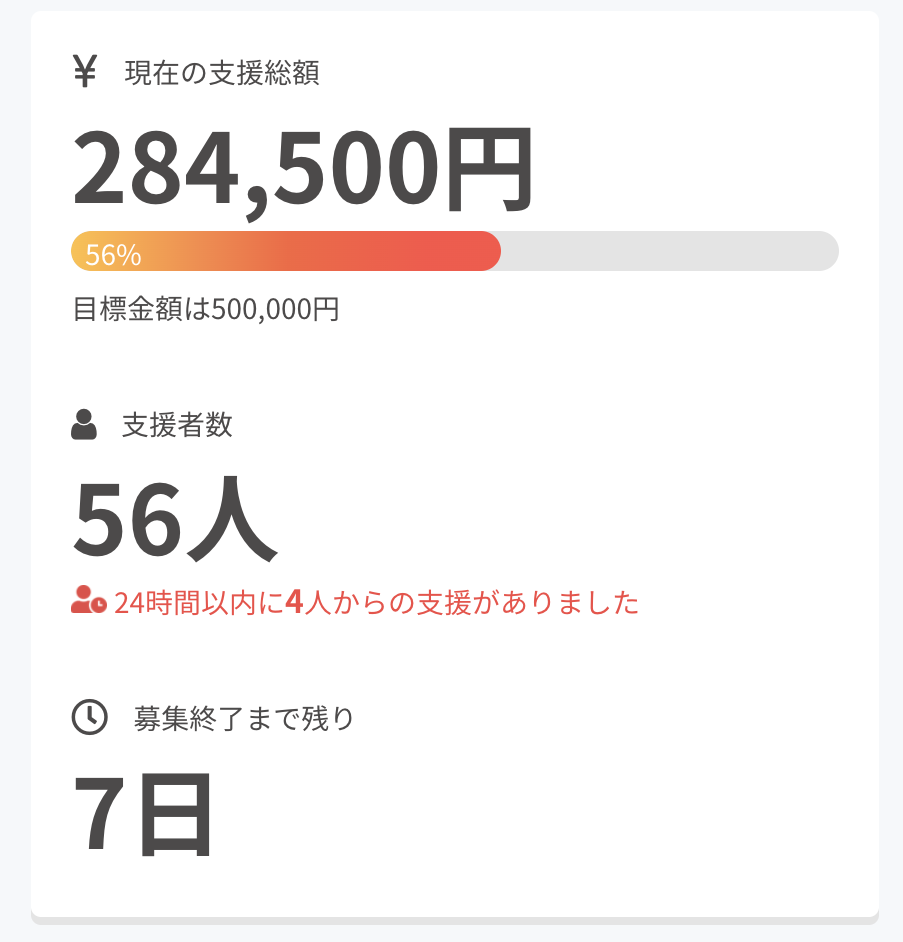Click the 56% label in the progress bar
The height and width of the screenshot is (942, 903).
click(113, 255)
